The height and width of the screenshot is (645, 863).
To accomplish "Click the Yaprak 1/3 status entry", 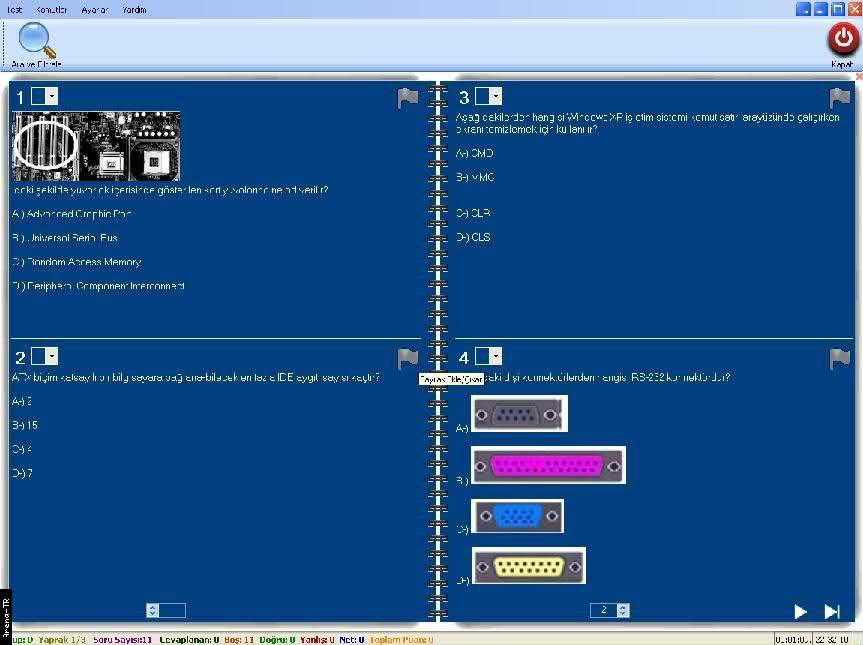I will tap(62, 639).
